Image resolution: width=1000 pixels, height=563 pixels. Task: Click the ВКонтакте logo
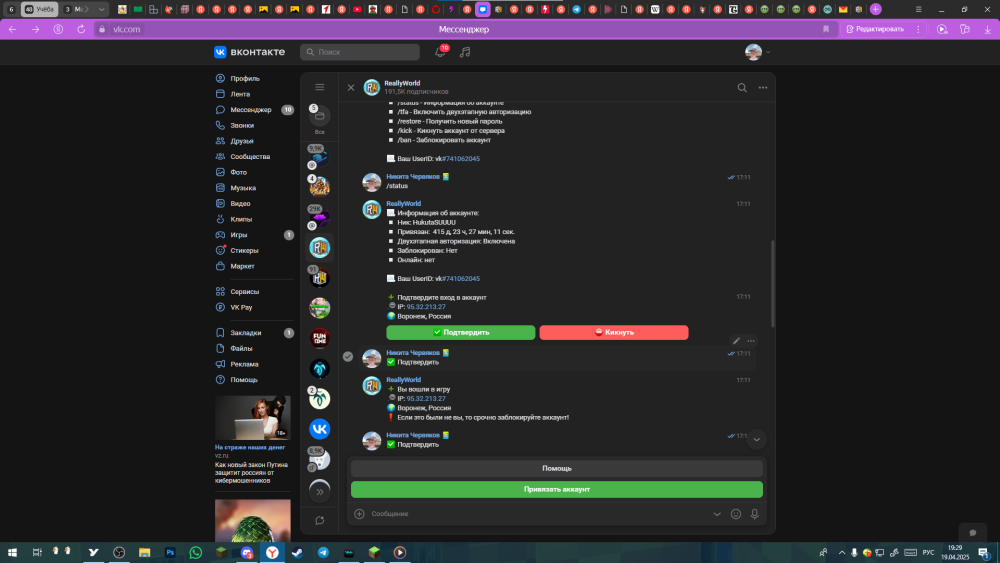coord(249,52)
